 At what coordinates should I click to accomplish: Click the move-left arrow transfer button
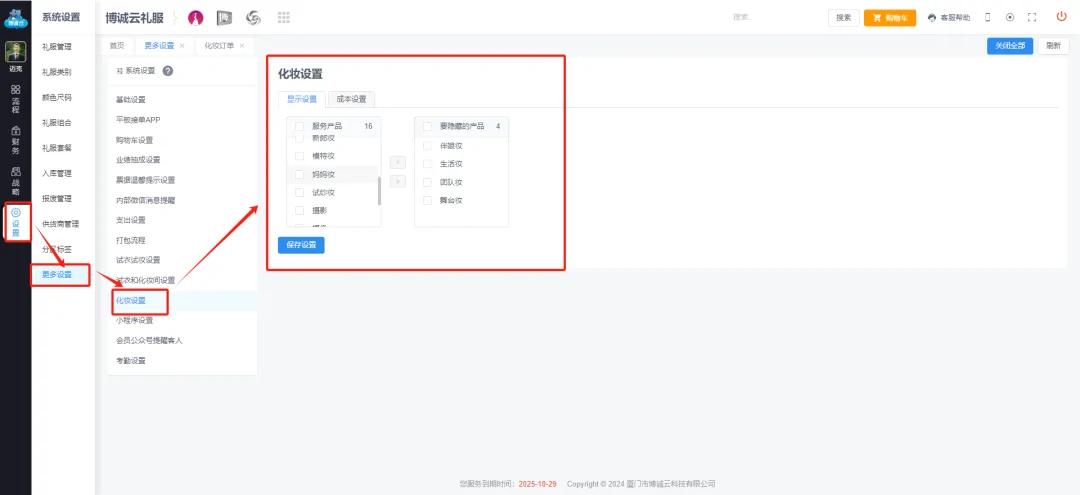tap(397, 161)
